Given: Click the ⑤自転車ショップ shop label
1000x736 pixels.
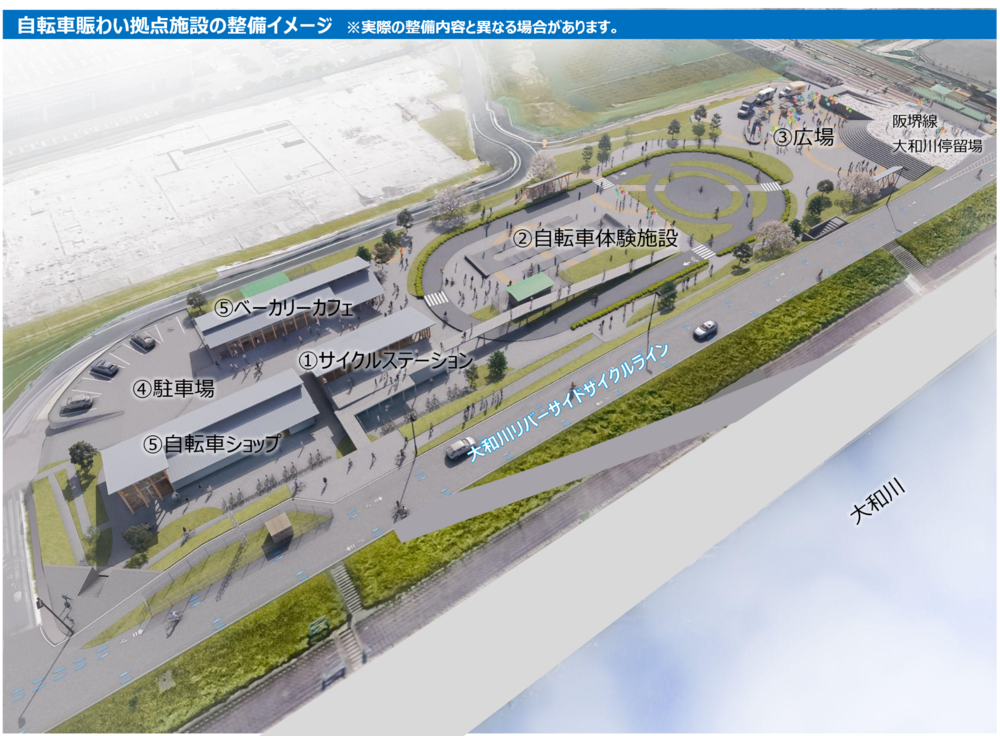Looking at the screenshot, I should [213, 443].
